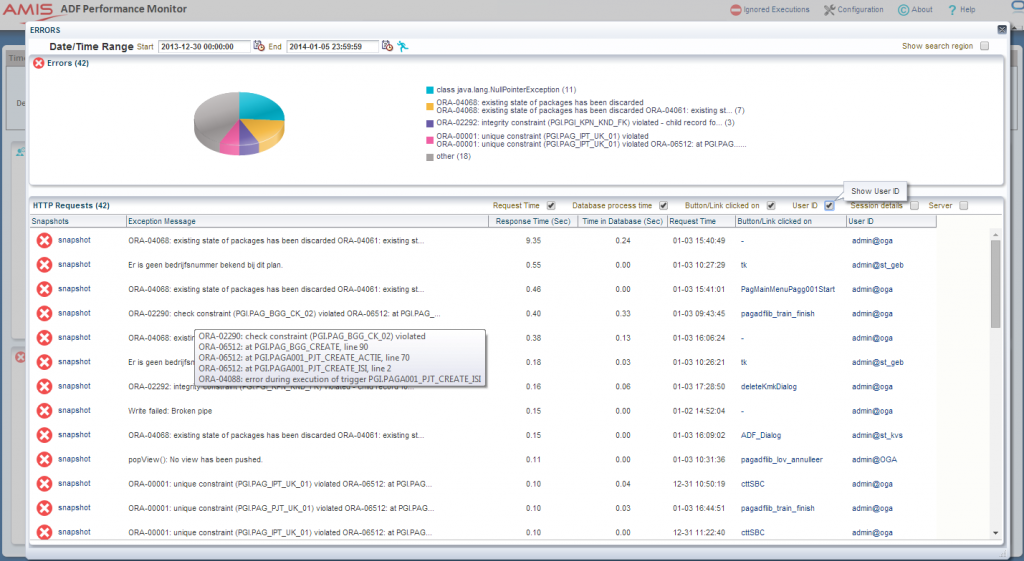The width and height of the screenshot is (1024, 561).
Task: Click error icon of 01-03 15:40:49 row
Action: [x=44, y=240]
